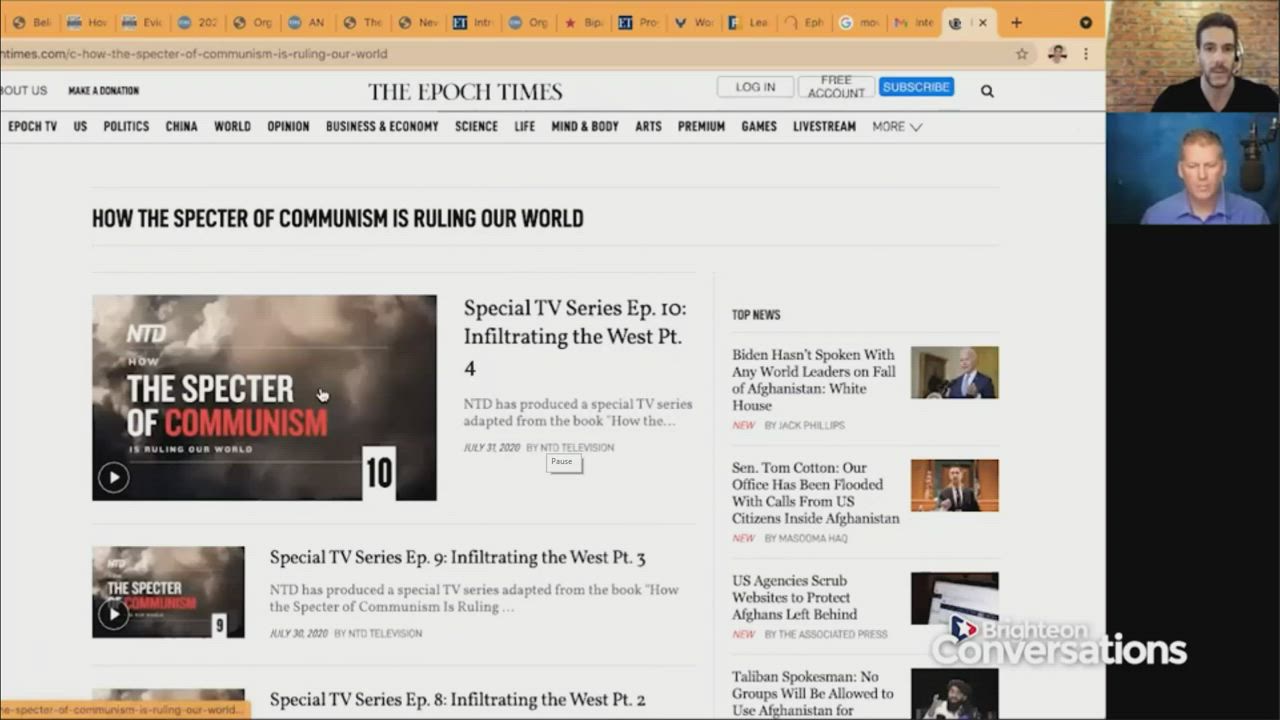Expand the MORE navigation menu
The image size is (1280, 720).
point(896,127)
